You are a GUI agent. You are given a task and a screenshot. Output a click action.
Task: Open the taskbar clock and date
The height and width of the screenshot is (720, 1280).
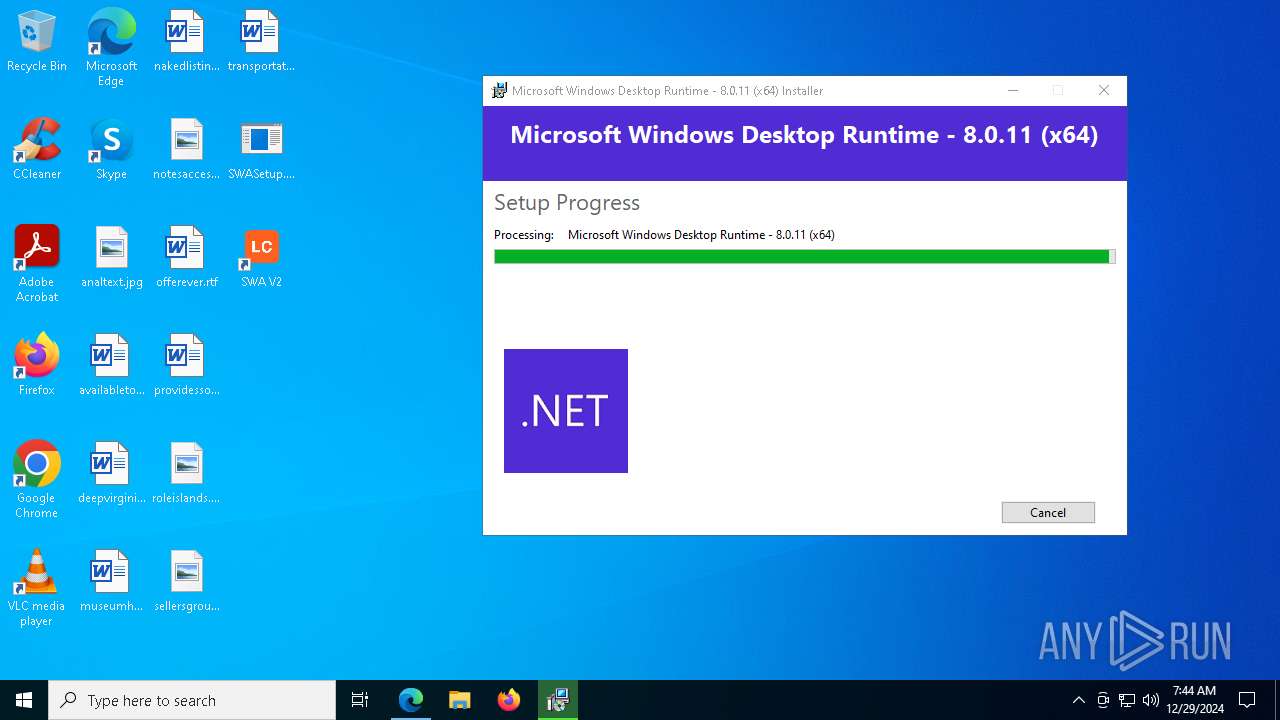pyautogui.click(x=1194, y=700)
